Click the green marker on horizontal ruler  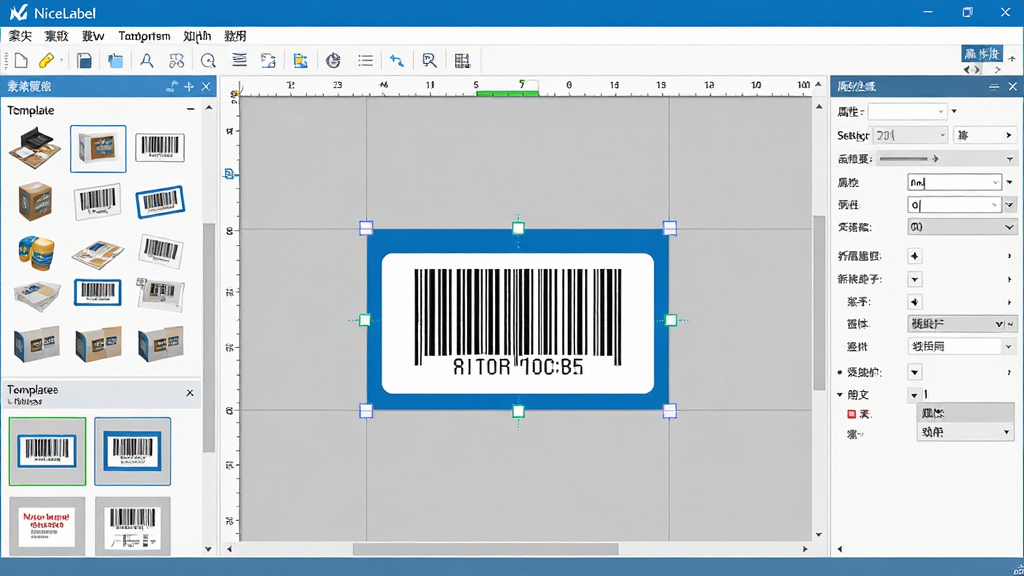point(507,93)
